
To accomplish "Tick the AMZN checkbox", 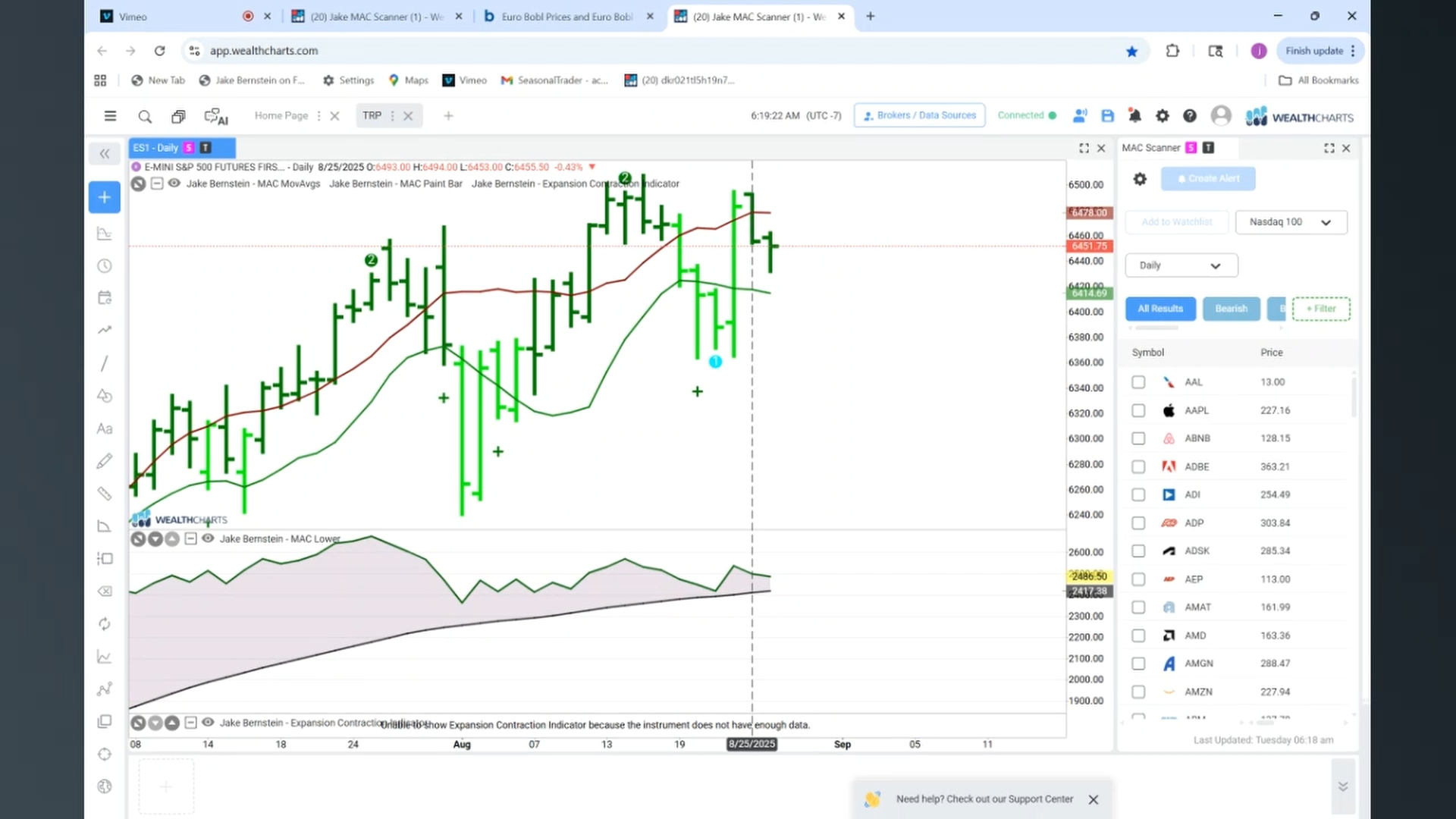I will point(1138,692).
